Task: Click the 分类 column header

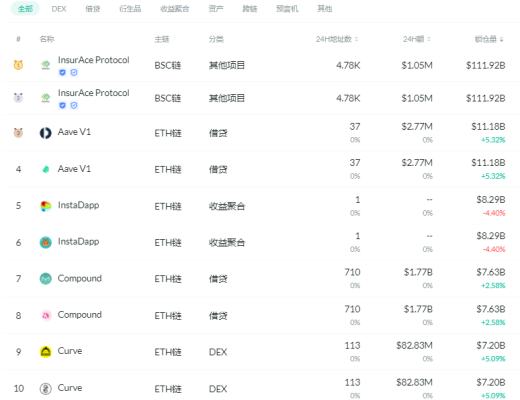Action: [216, 39]
